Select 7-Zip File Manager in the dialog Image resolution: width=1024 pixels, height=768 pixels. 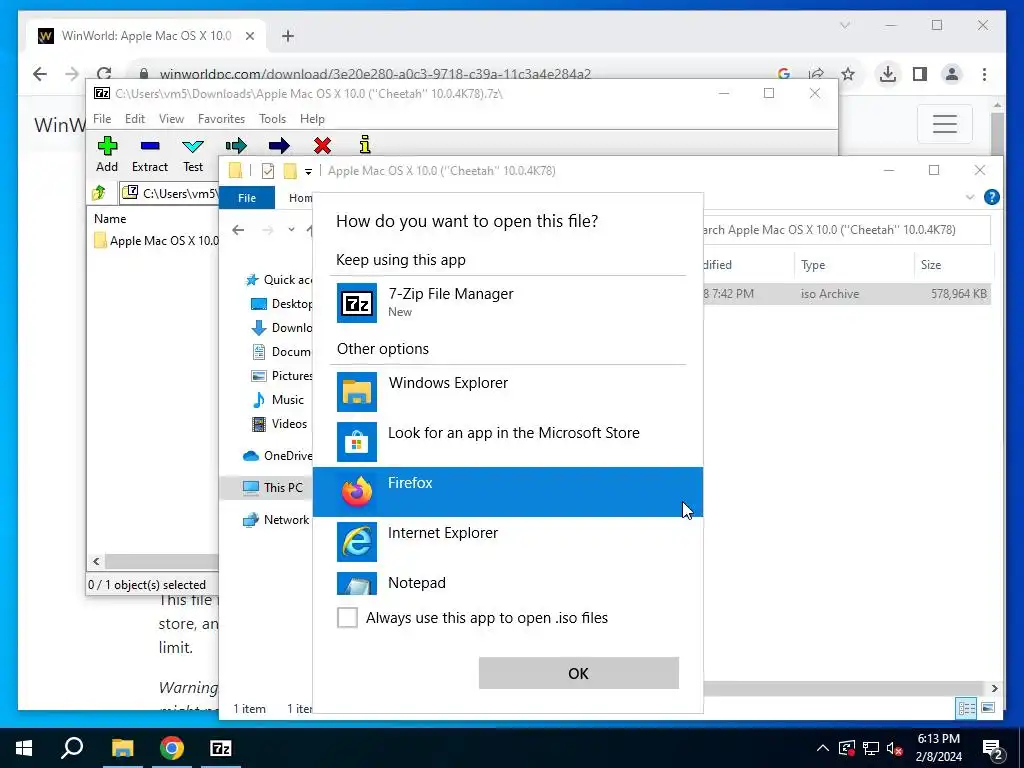(x=508, y=302)
